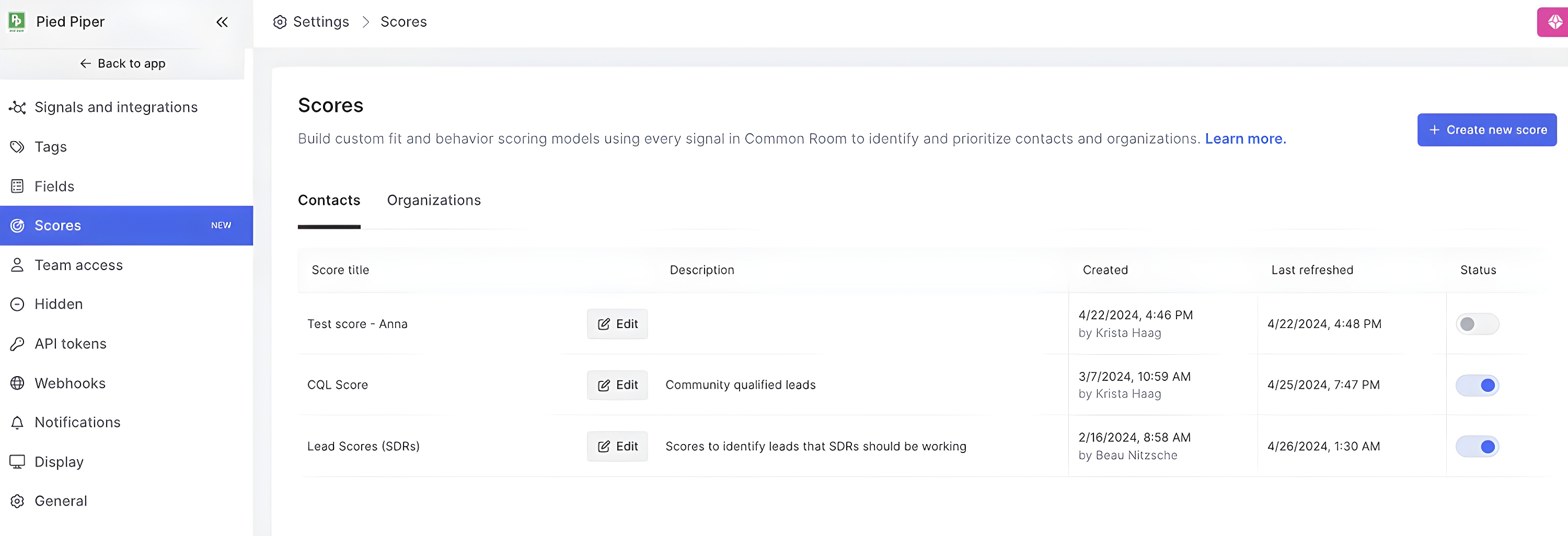Click the Signals and integrations icon
Viewport: 1568px width, 536px height.
pos(17,108)
